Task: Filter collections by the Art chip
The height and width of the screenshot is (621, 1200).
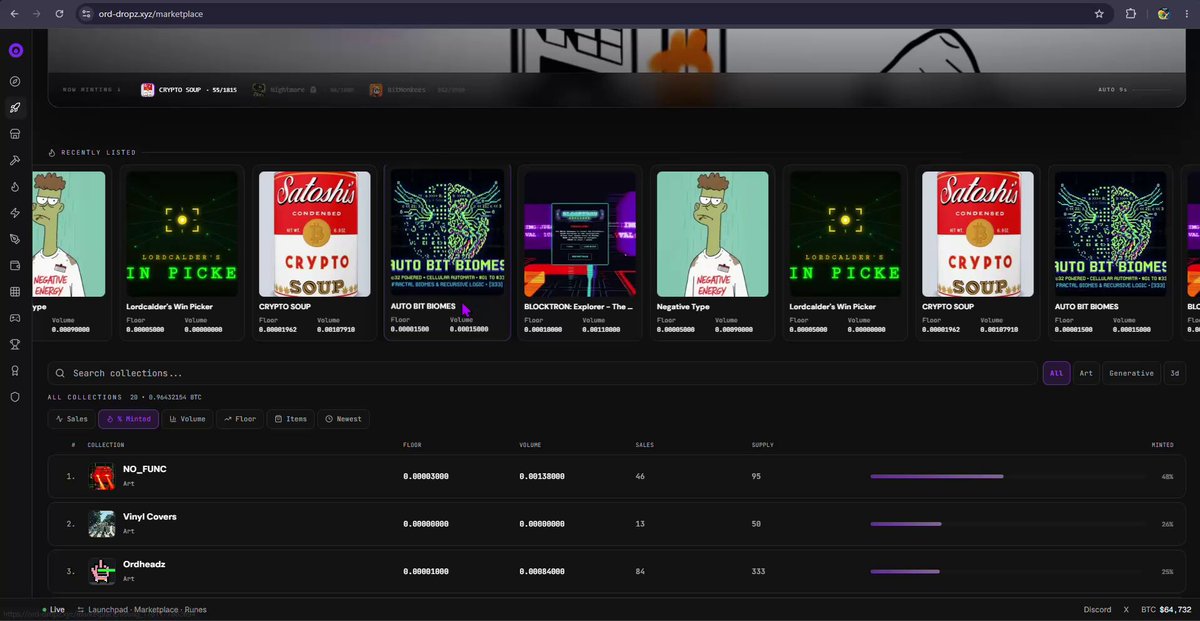Action: [1086, 373]
